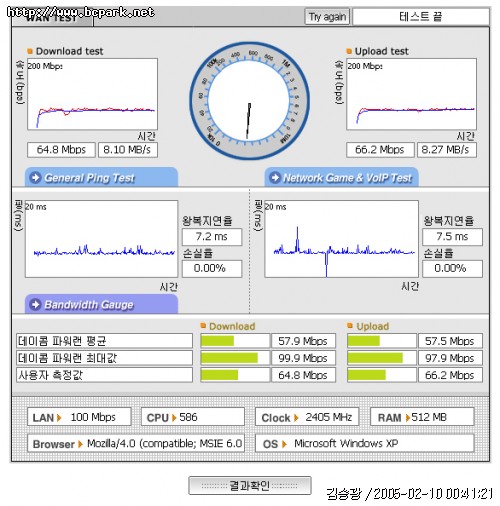Click the Download column orange bullet
Screen dimensions: 500x506
point(203,326)
